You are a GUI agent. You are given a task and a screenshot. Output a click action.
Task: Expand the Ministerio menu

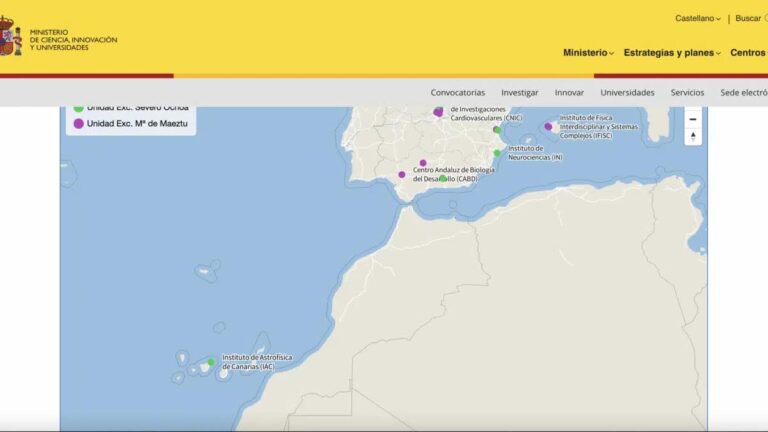588,53
